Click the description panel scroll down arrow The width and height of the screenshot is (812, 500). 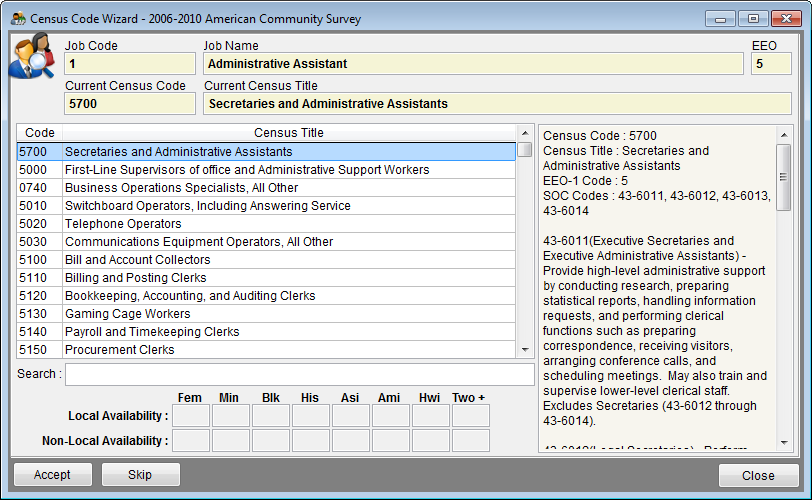click(784, 443)
